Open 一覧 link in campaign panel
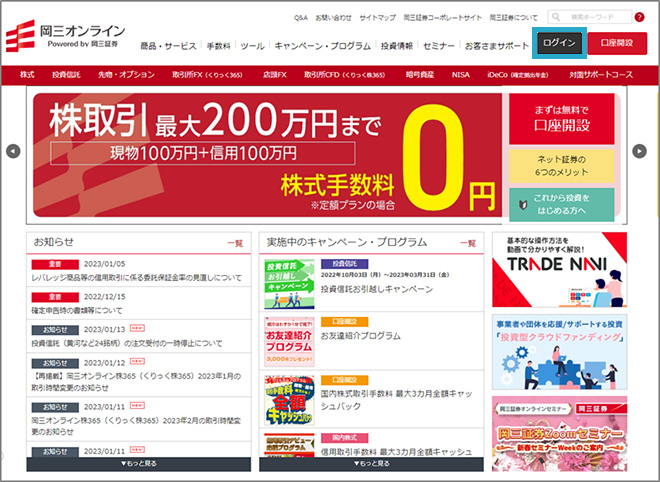Viewport: 660px width, 482px height. [x=468, y=243]
